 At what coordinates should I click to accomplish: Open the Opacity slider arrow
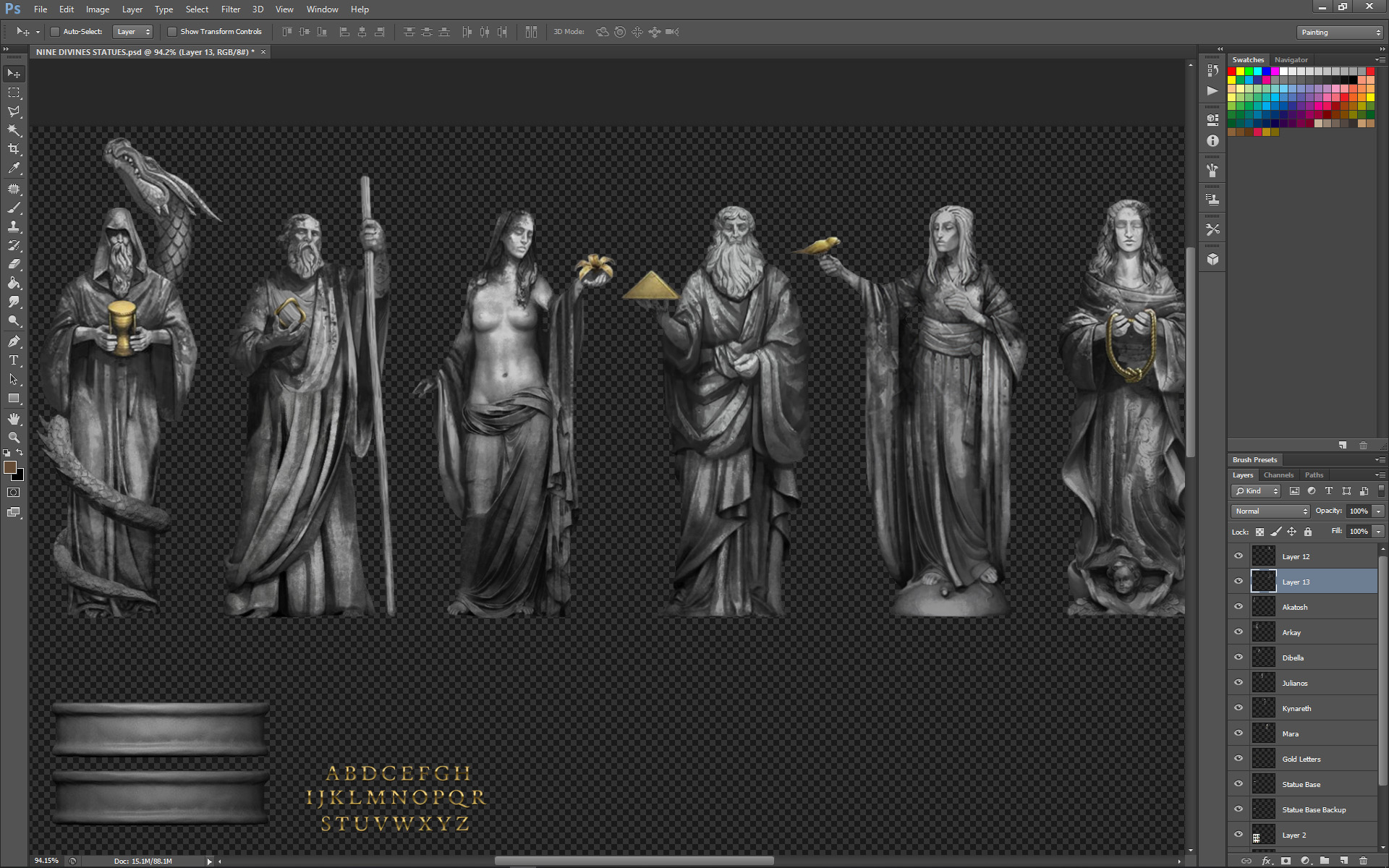[x=1379, y=511]
